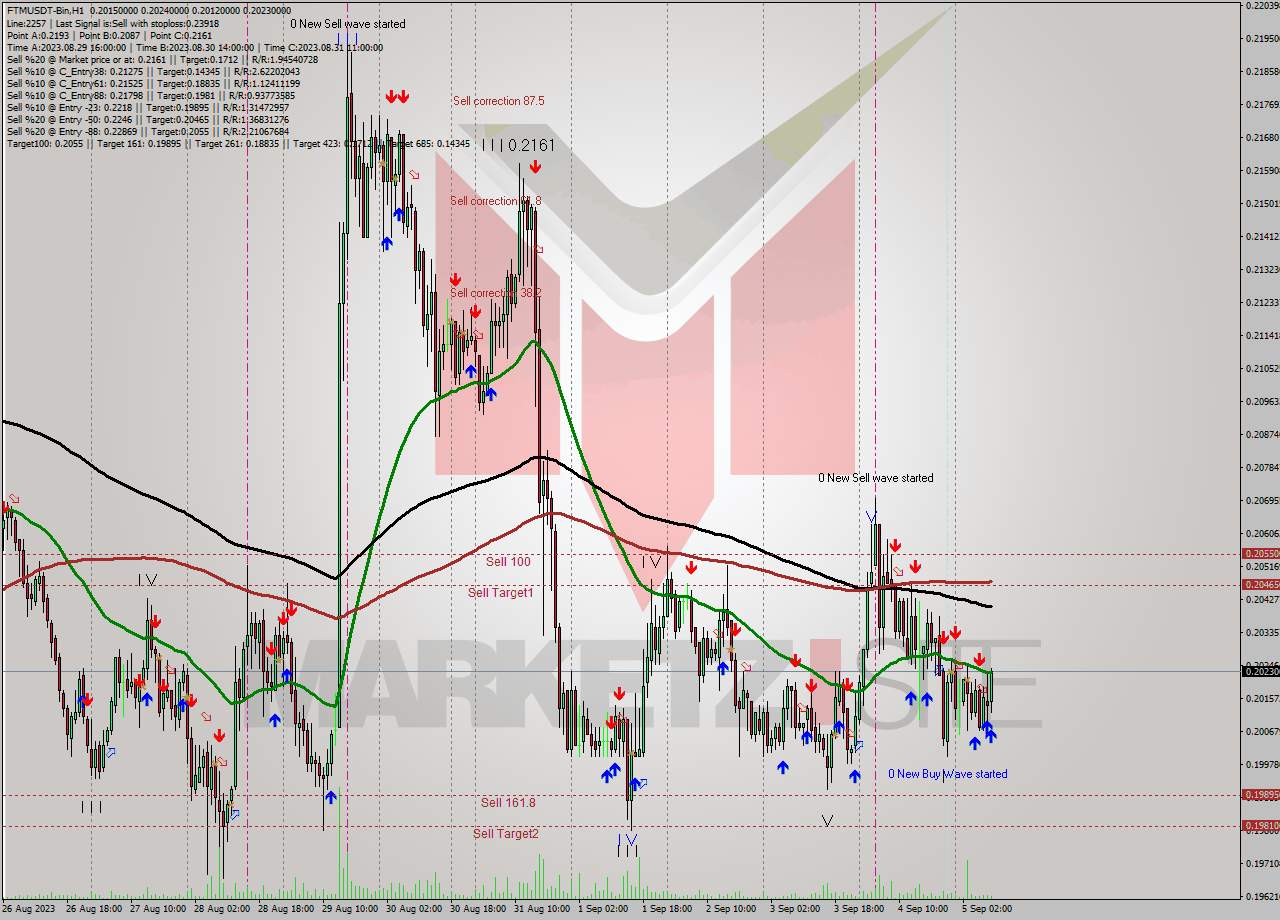Click the 0.20606 price axis label

tap(1264, 533)
